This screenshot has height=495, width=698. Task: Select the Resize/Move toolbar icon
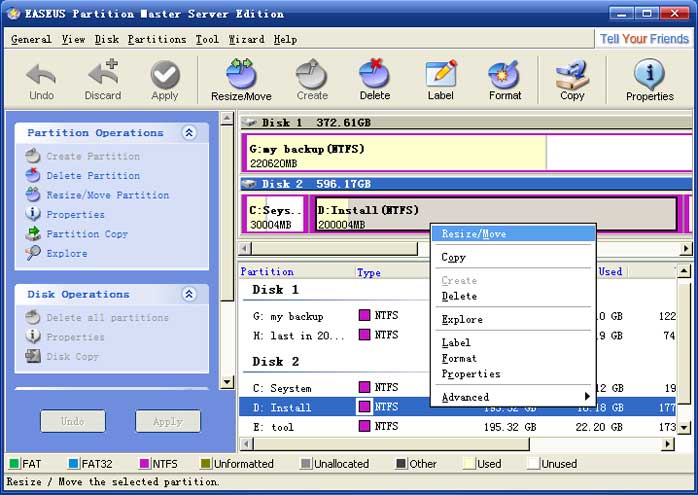click(x=241, y=73)
